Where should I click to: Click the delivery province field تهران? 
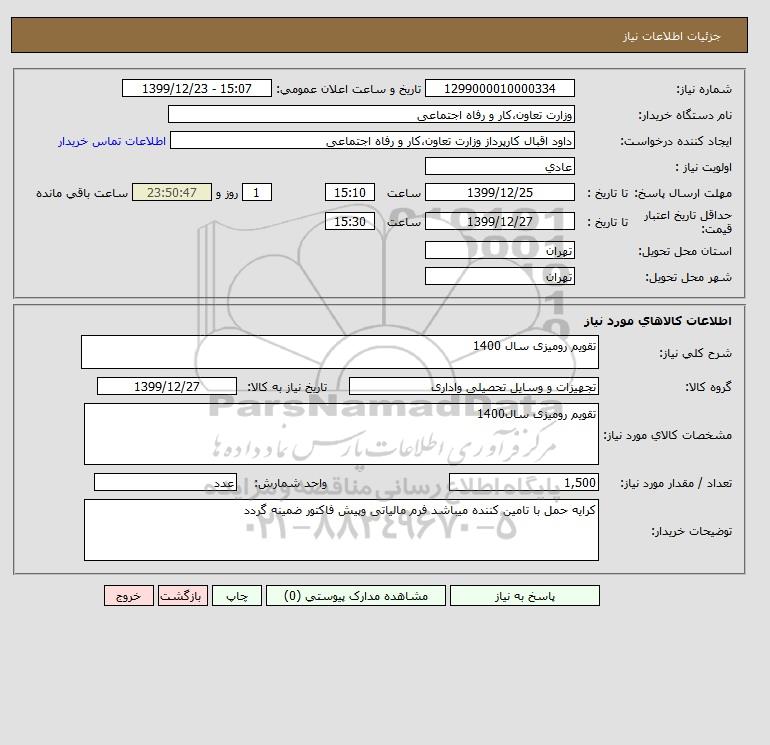click(499, 250)
